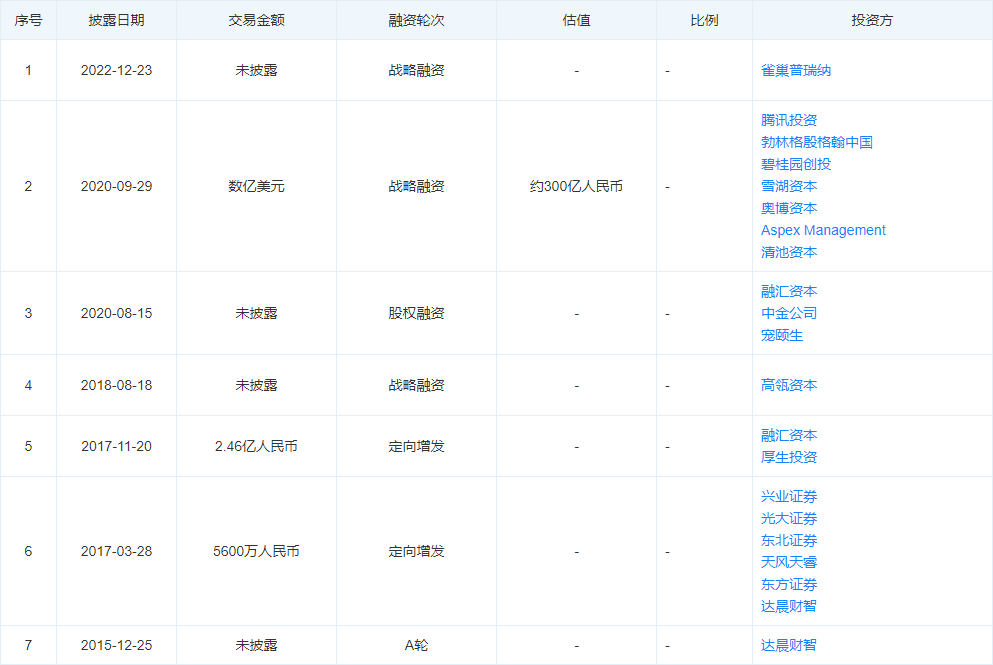Open investor link 兴业证券

coord(788,497)
